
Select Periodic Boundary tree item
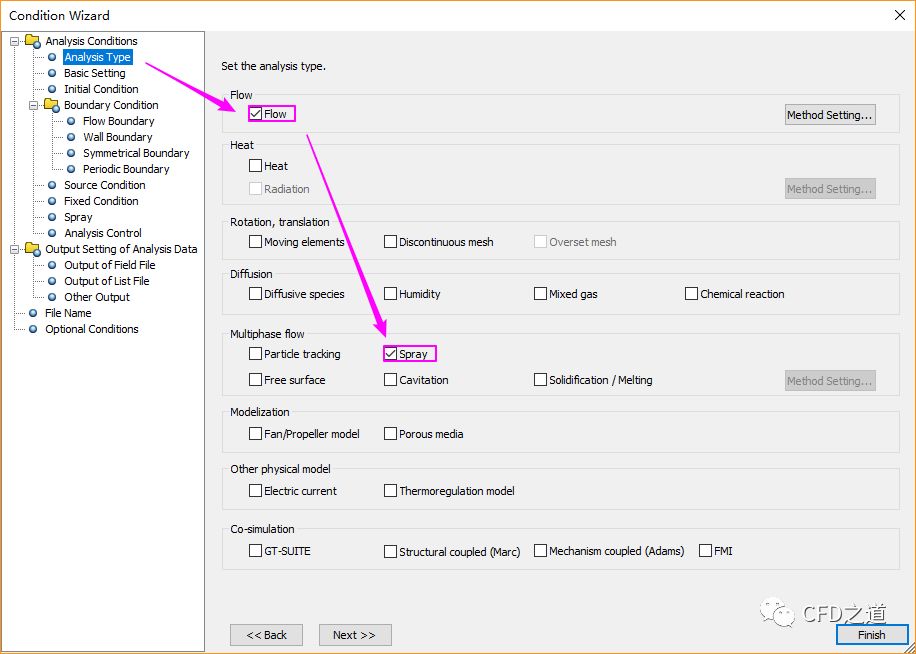point(126,169)
